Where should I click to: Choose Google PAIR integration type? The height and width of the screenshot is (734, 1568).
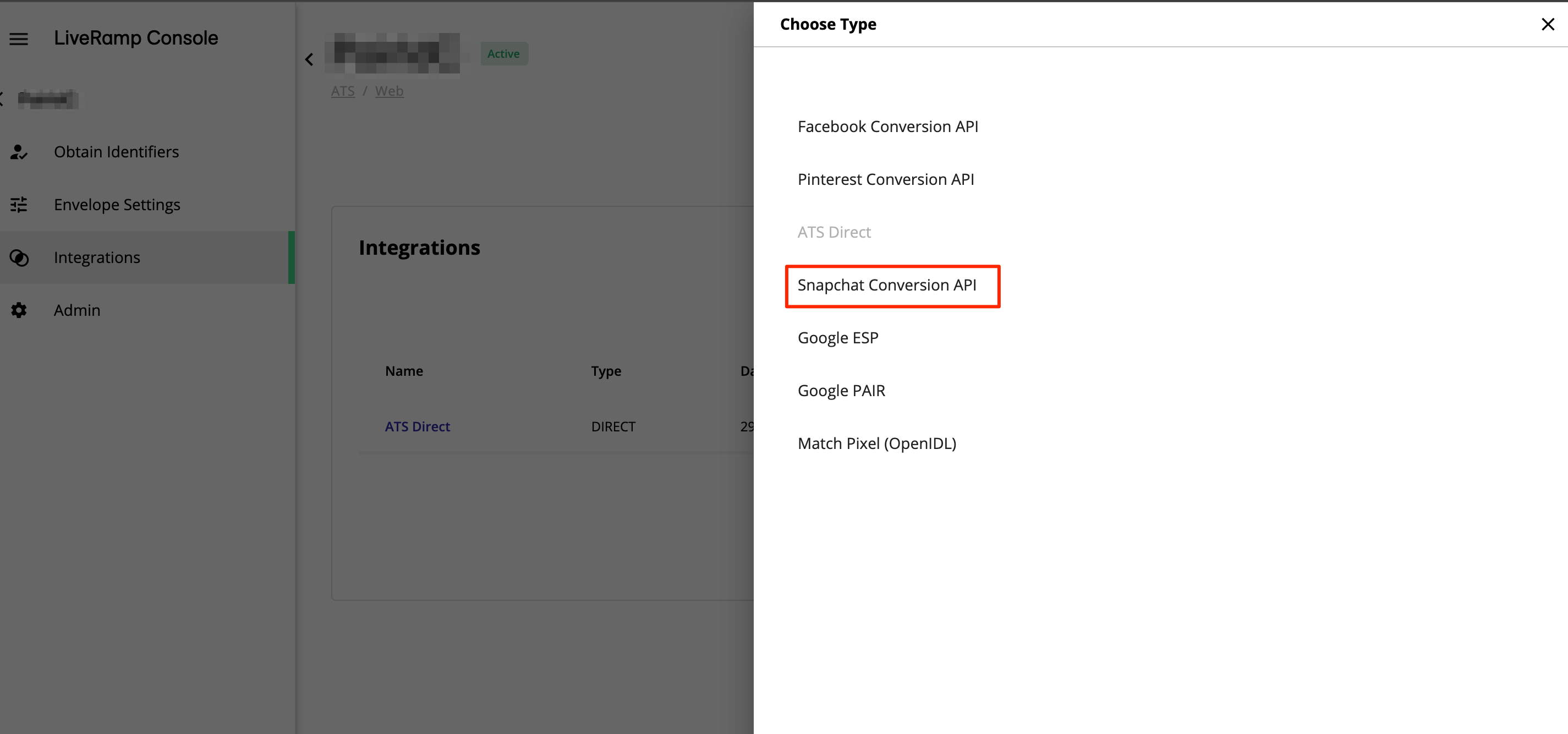[x=841, y=391]
